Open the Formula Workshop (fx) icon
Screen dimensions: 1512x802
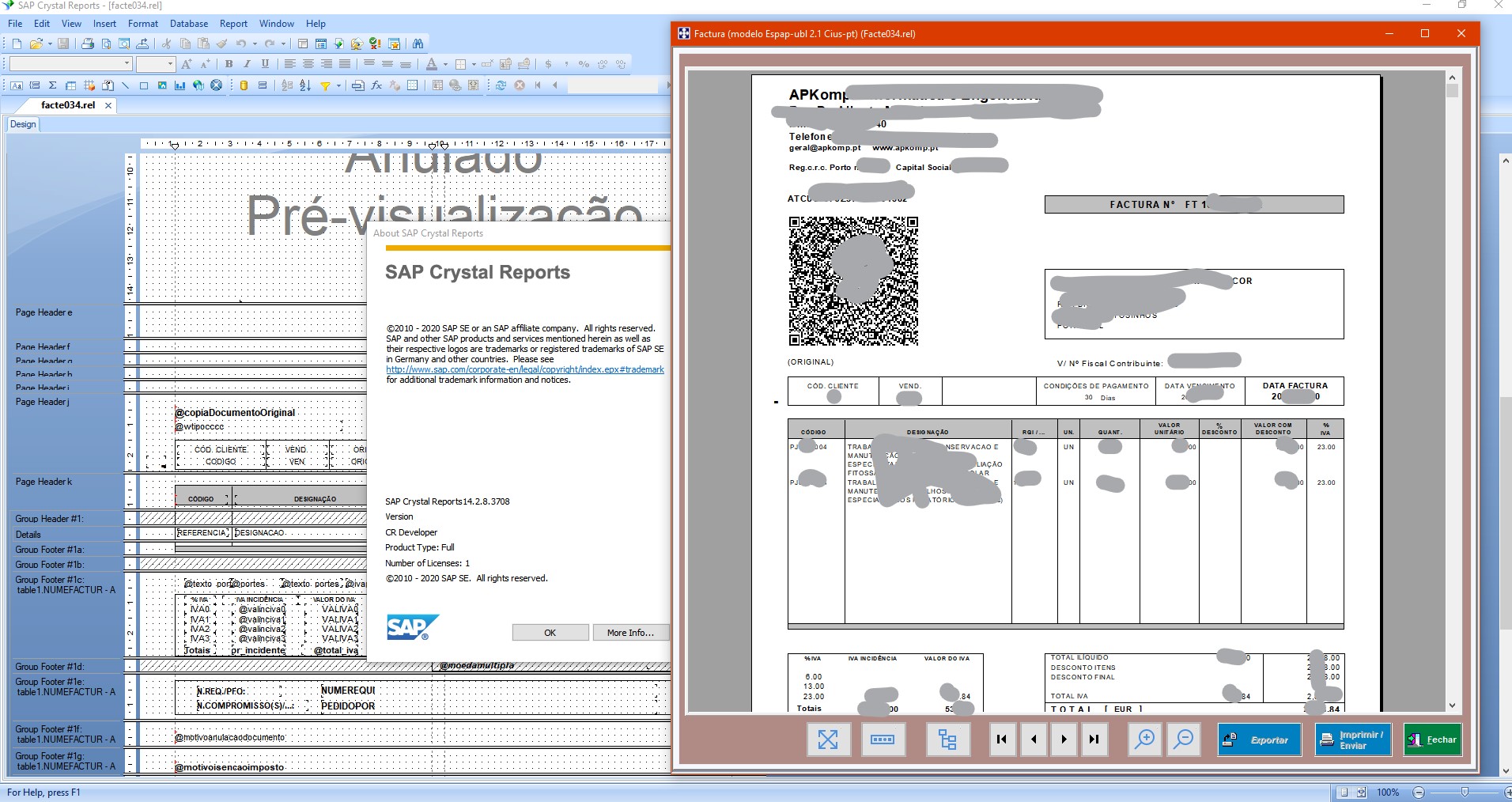tap(376, 85)
